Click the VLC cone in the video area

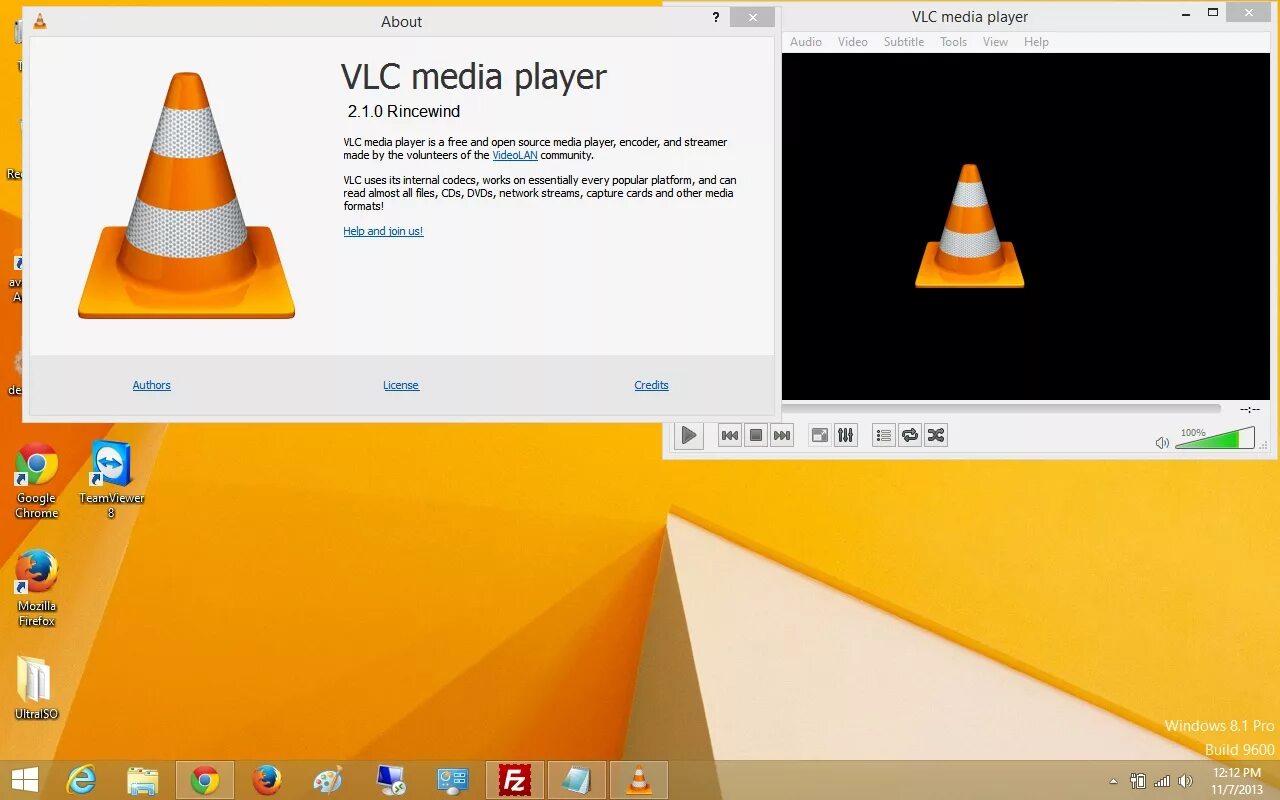click(969, 226)
